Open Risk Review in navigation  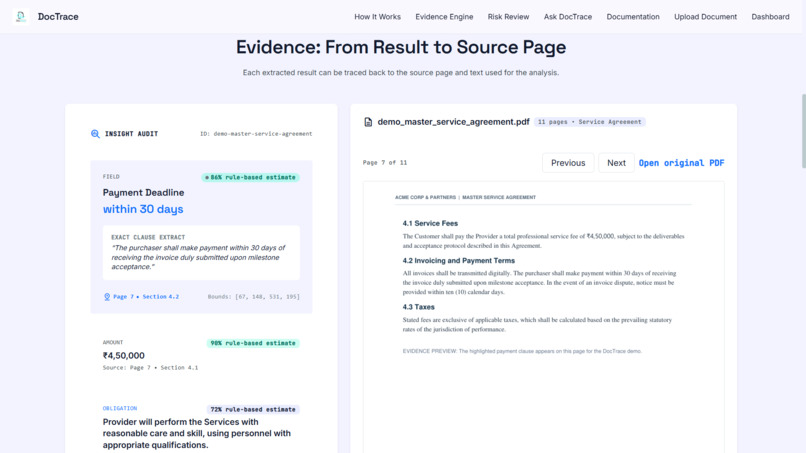(x=508, y=16)
